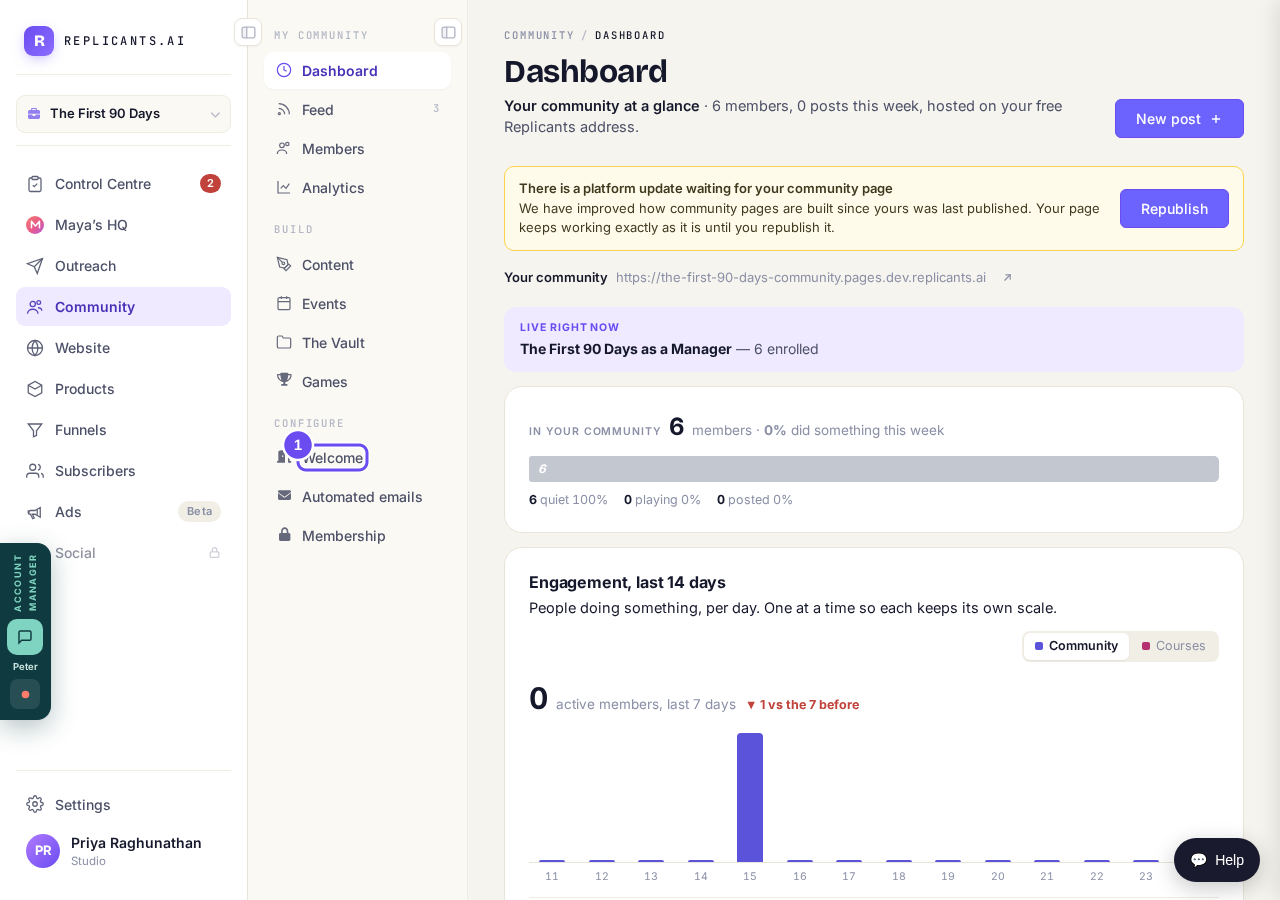
Task: Click the tall chart bar for day 15
Action: [750, 797]
